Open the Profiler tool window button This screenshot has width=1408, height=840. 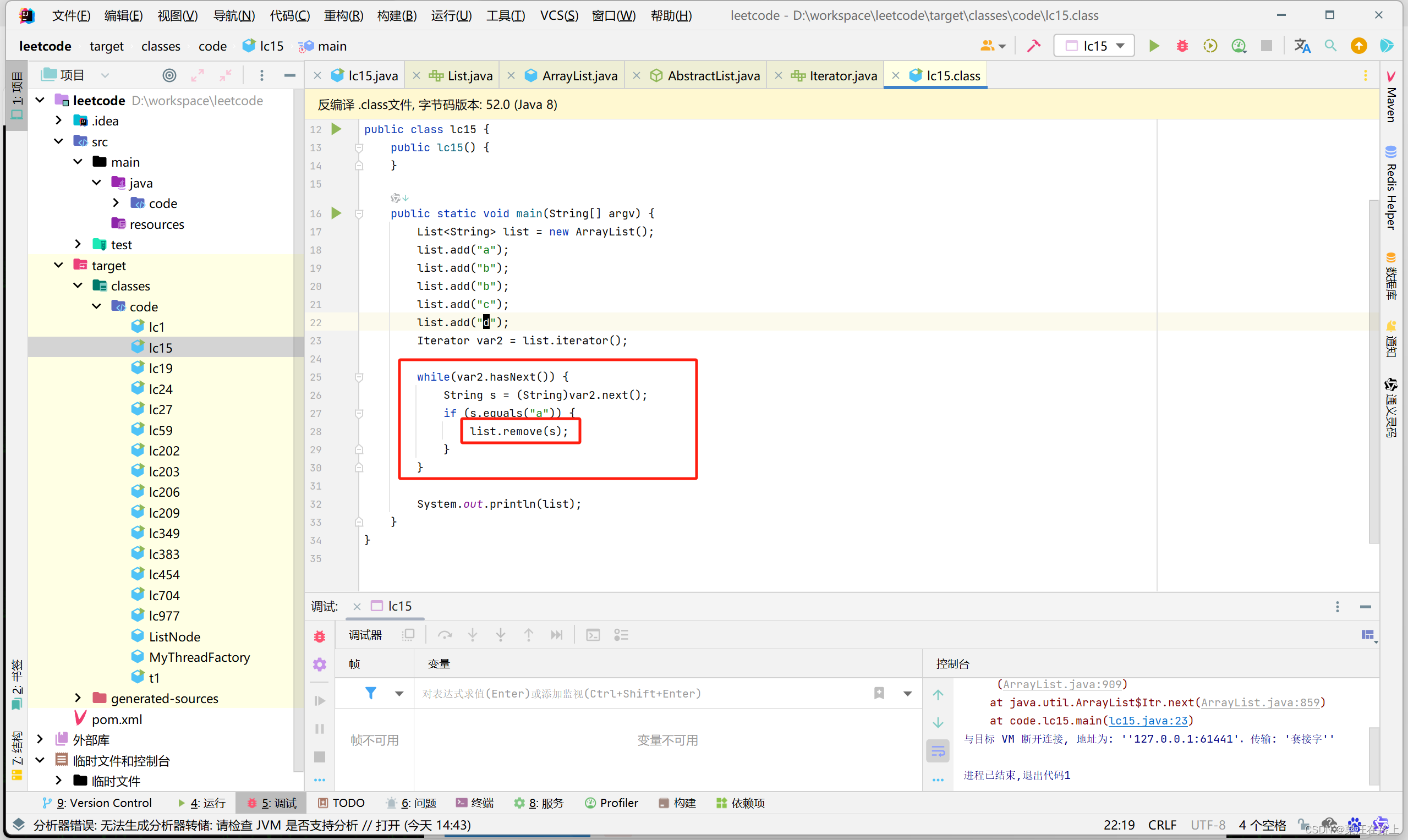point(611,803)
